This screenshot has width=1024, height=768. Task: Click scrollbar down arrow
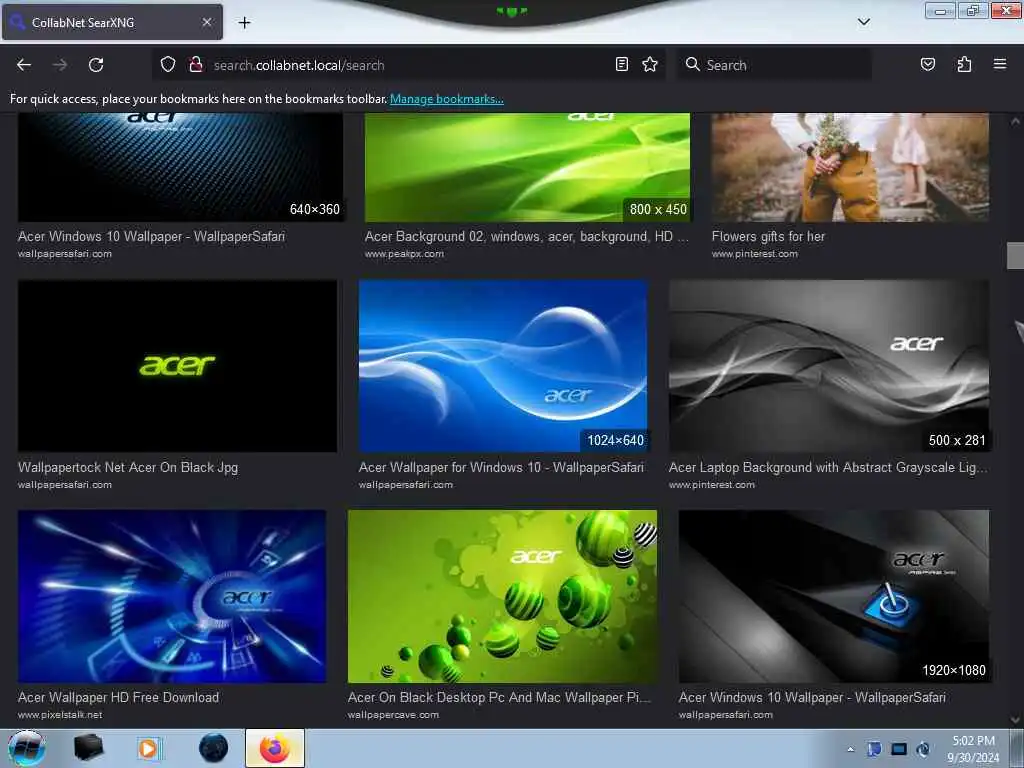(x=1015, y=720)
